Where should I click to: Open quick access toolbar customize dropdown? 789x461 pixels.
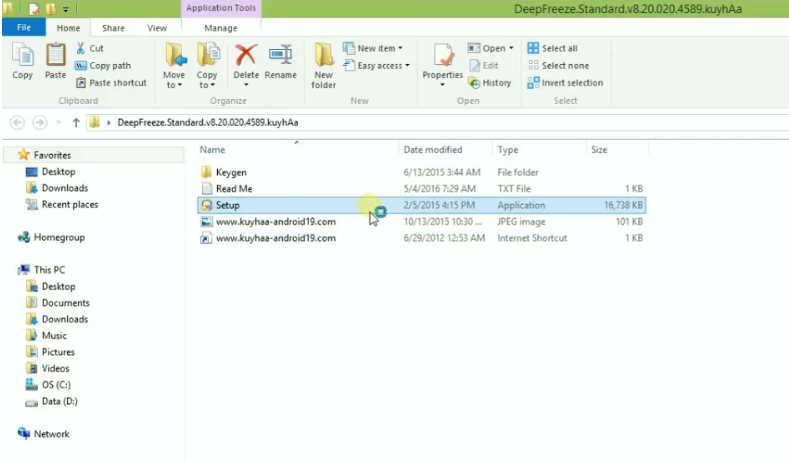pos(66,9)
